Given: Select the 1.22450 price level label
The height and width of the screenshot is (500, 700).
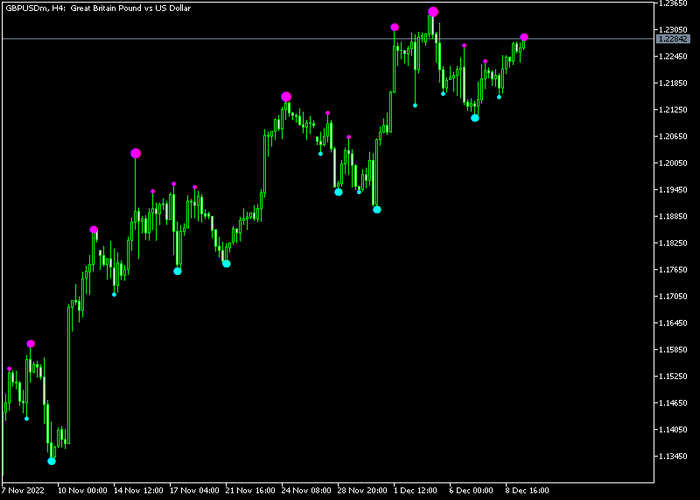Looking at the screenshot, I should tap(674, 57).
